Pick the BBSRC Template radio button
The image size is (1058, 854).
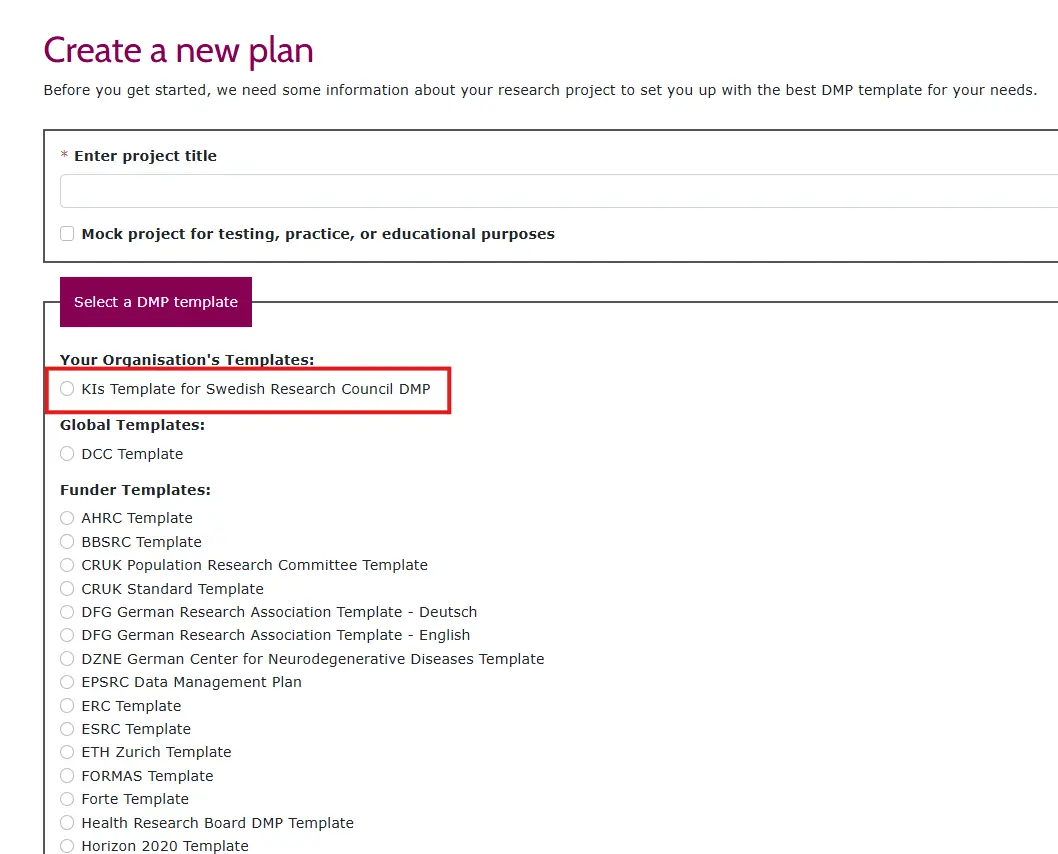tap(67, 542)
